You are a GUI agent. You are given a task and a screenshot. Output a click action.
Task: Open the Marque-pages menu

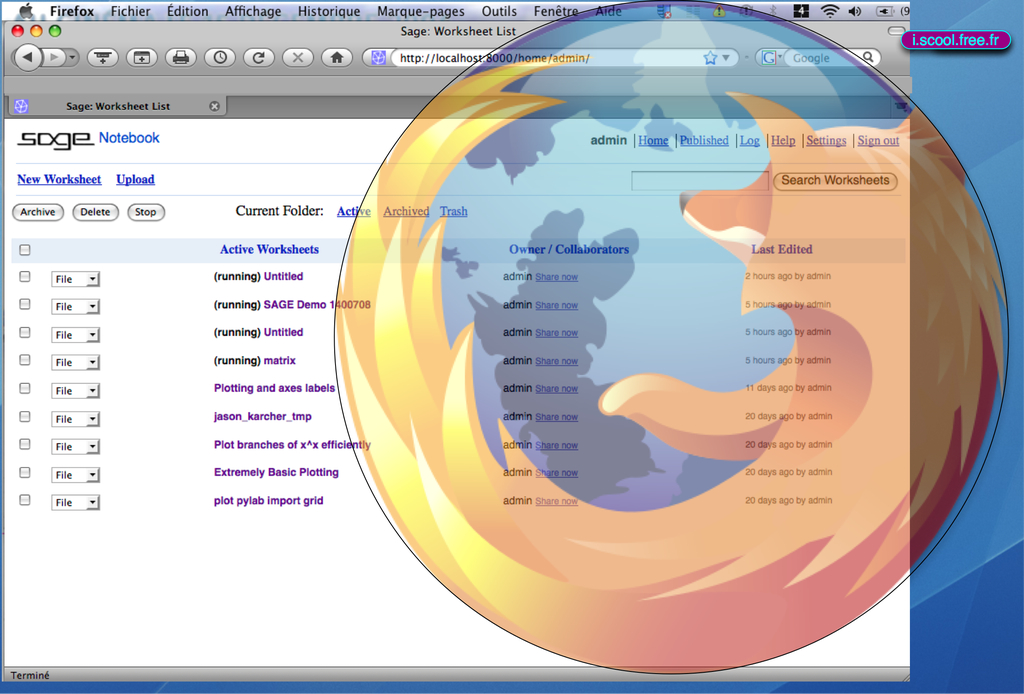click(421, 11)
